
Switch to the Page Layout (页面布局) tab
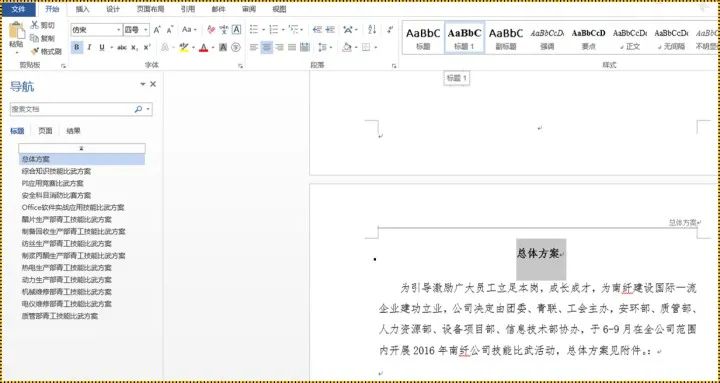tap(150, 9)
